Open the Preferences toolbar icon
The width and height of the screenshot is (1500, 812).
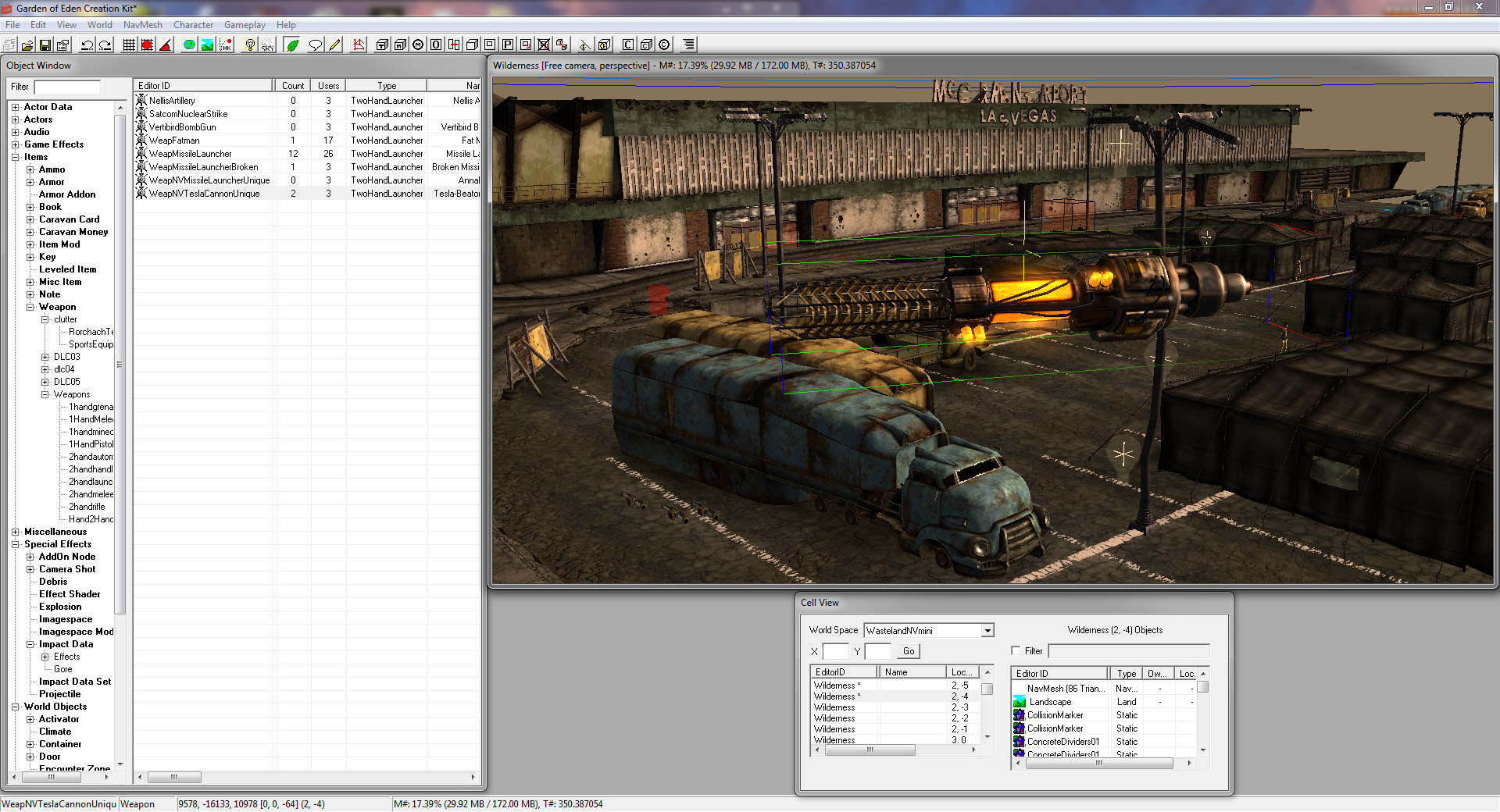click(63, 45)
